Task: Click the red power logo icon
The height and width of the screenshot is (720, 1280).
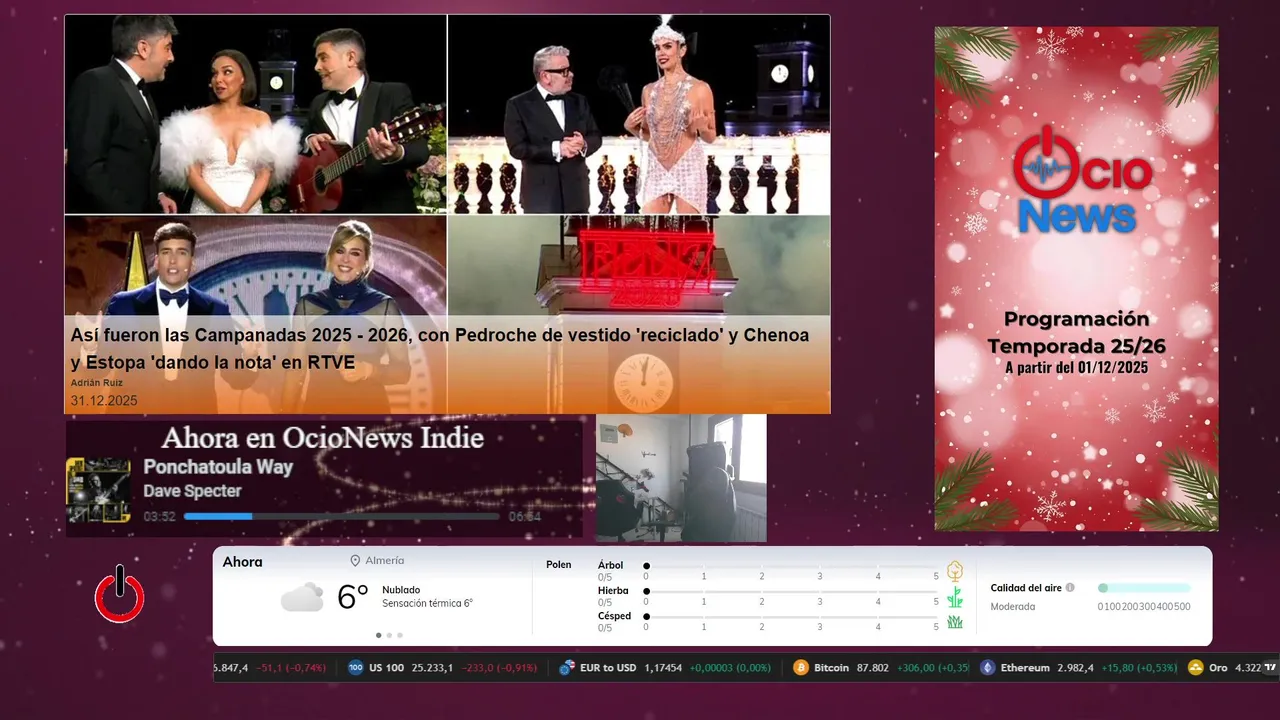Action: pyautogui.click(x=120, y=595)
